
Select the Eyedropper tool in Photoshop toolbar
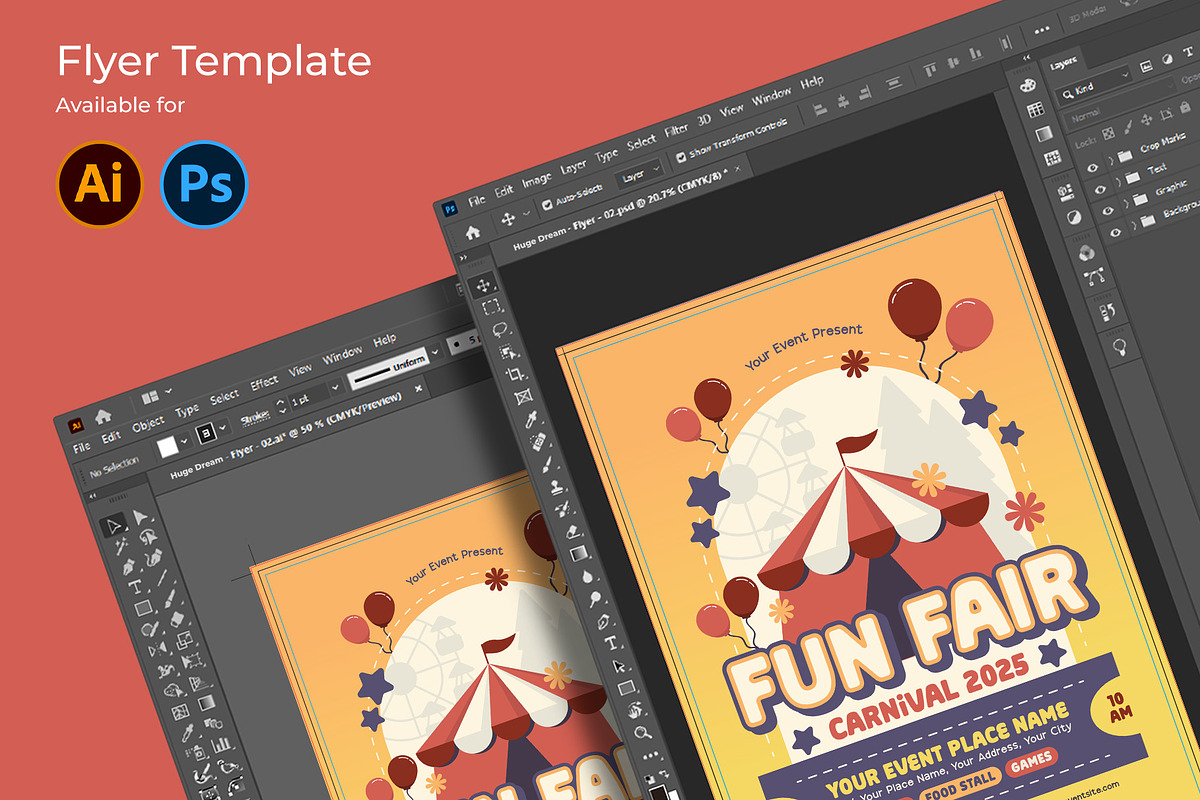click(530, 418)
